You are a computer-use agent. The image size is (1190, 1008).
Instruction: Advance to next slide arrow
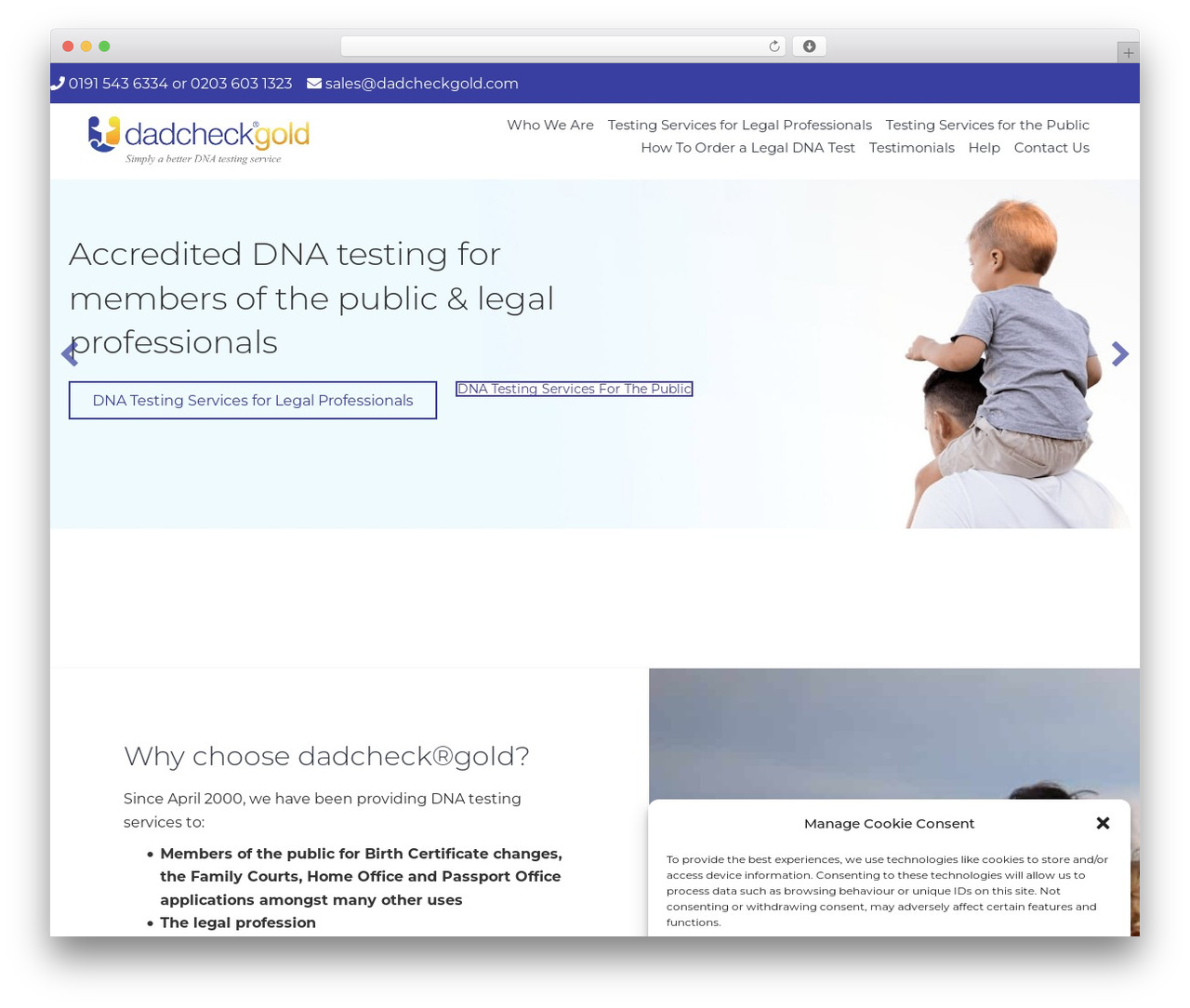click(x=1120, y=353)
